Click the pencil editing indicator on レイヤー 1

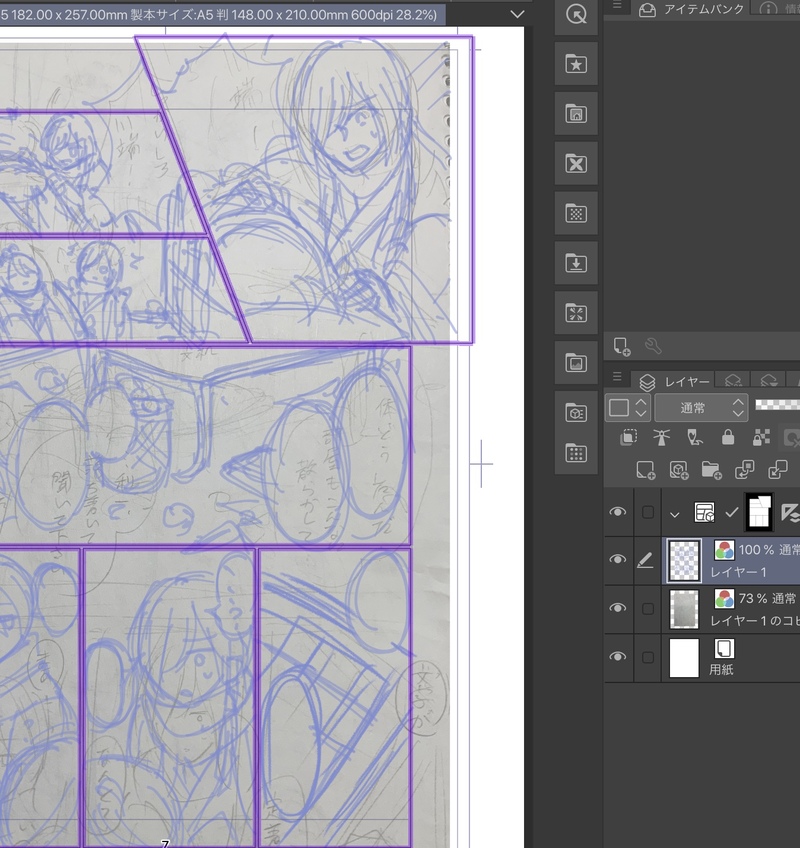pos(645,560)
